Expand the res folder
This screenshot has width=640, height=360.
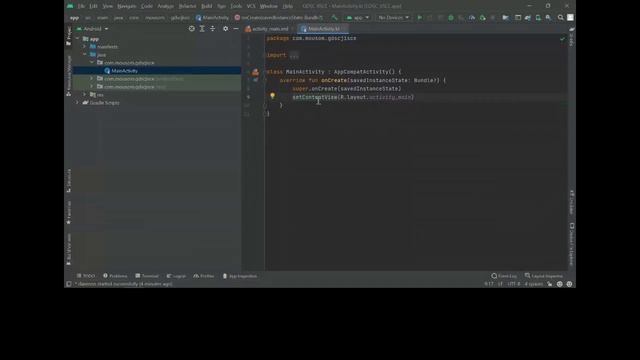85,95
